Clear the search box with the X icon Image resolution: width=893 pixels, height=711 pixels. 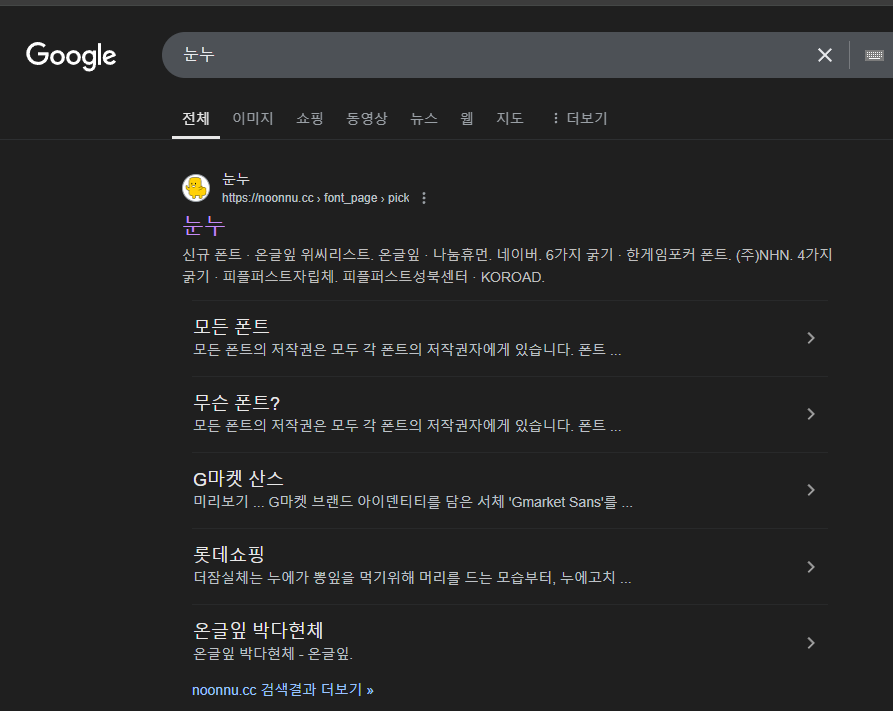point(825,55)
